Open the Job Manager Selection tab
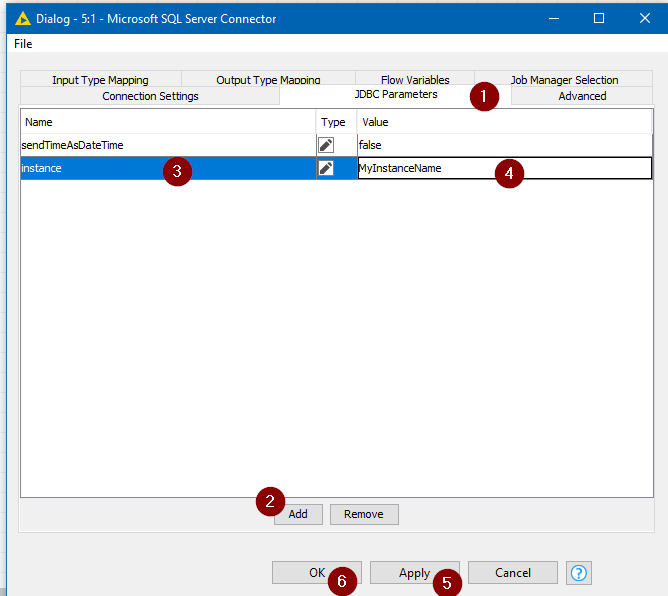The width and height of the screenshot is (668, 596). [564, 80]
